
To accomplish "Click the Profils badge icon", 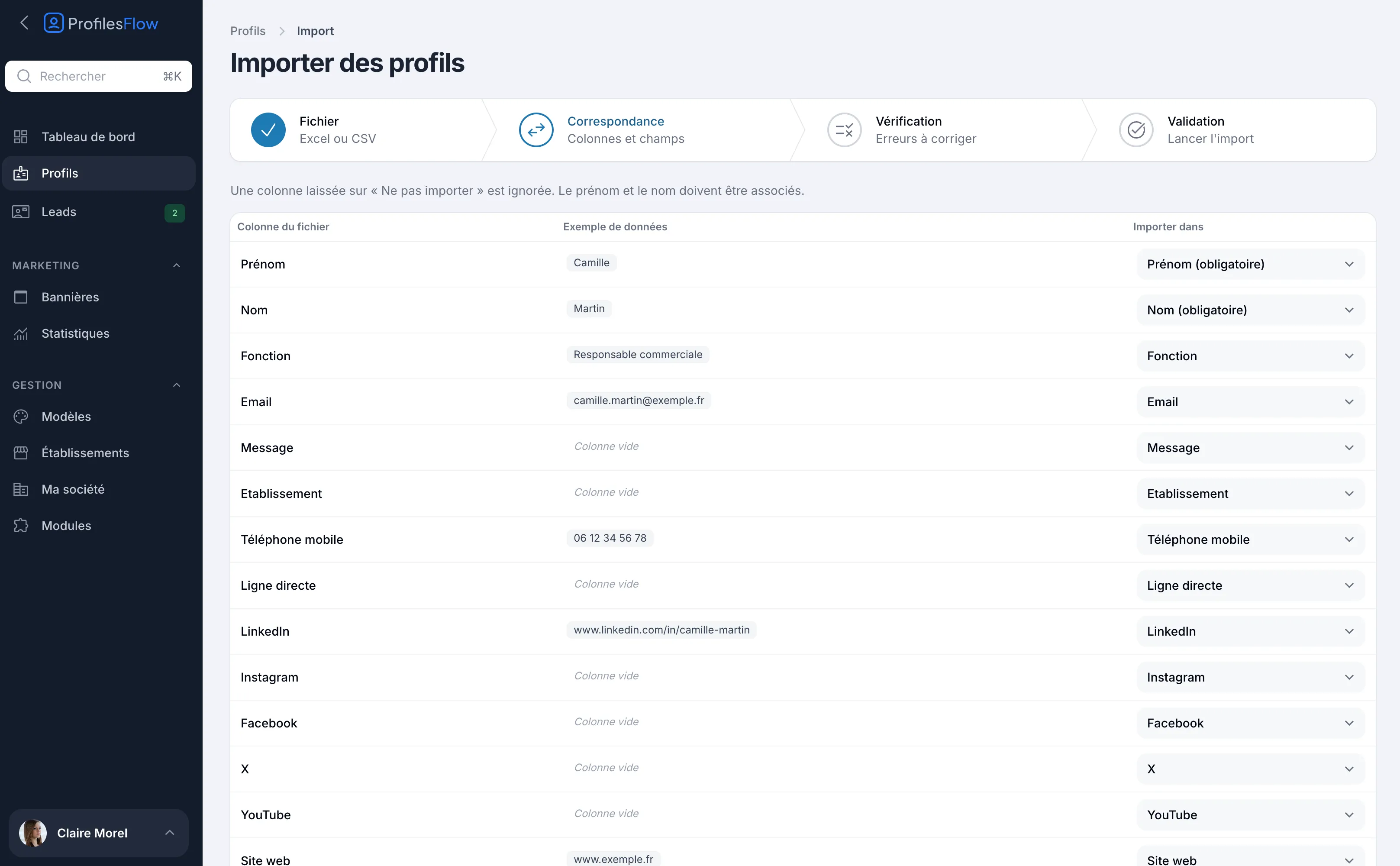I will click(x=21, y=174).
